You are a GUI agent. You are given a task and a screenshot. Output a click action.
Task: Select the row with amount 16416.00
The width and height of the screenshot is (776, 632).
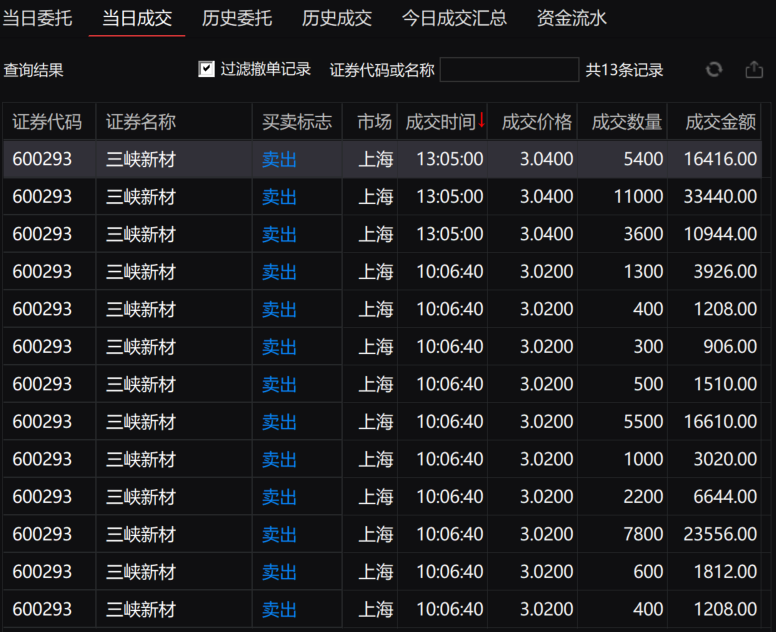pos(383,159)
